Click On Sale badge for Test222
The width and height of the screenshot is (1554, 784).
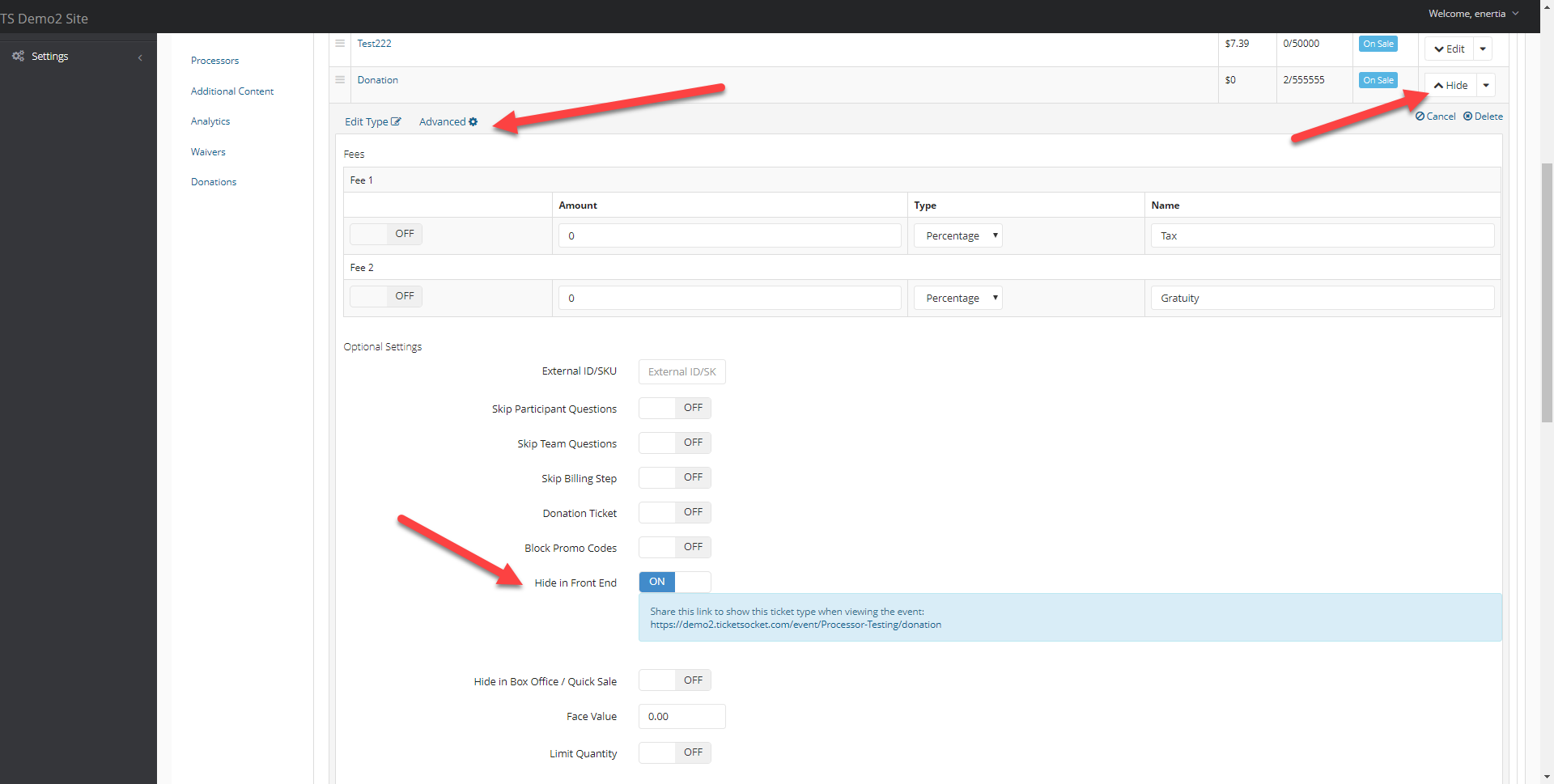[x=1378, y=44]
